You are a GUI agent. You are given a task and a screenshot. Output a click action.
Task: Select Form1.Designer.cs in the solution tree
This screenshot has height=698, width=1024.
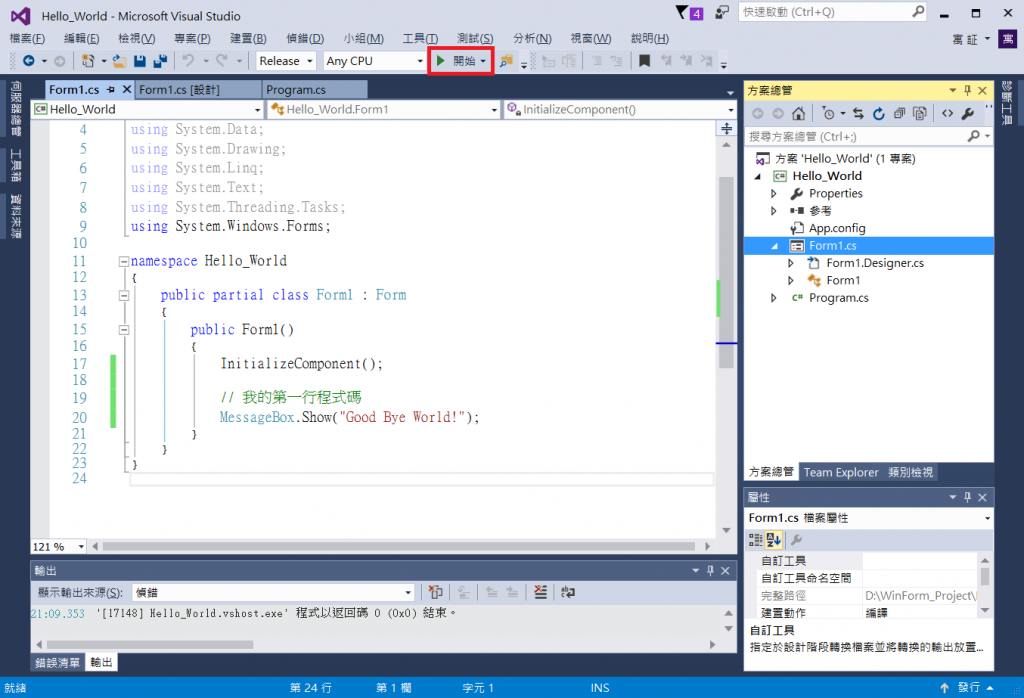[874, 262]
